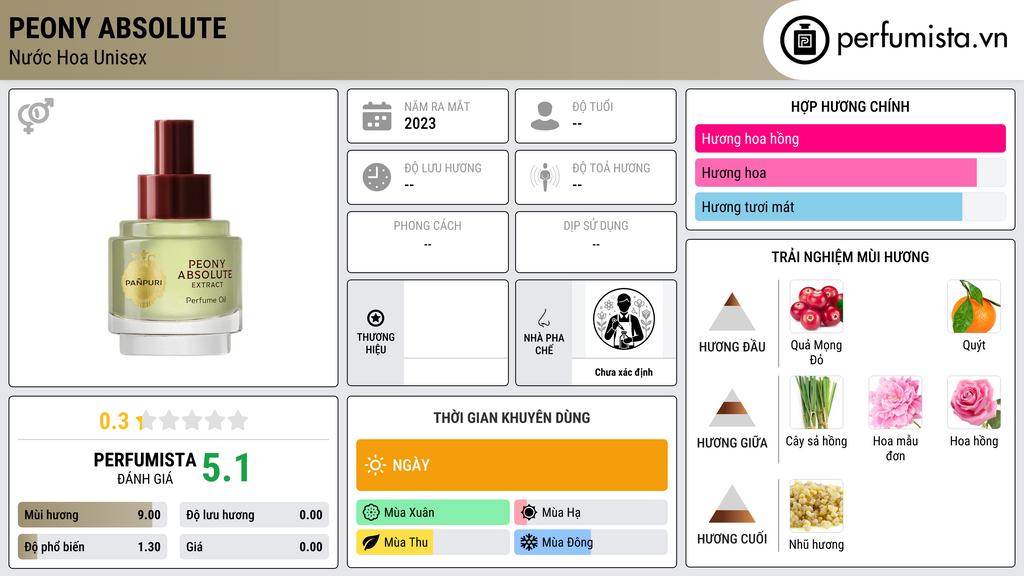Screen dimensions: 1024x576
Task: Click the Perfumista score 5.1
Action: tap(226, 468)
